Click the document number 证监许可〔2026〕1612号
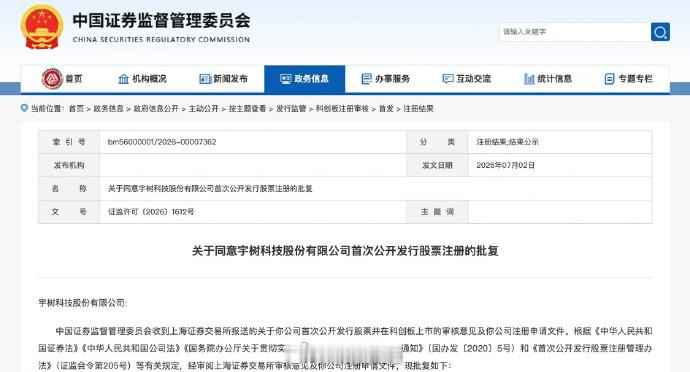The image size is (690, 372). coord(151,212)
